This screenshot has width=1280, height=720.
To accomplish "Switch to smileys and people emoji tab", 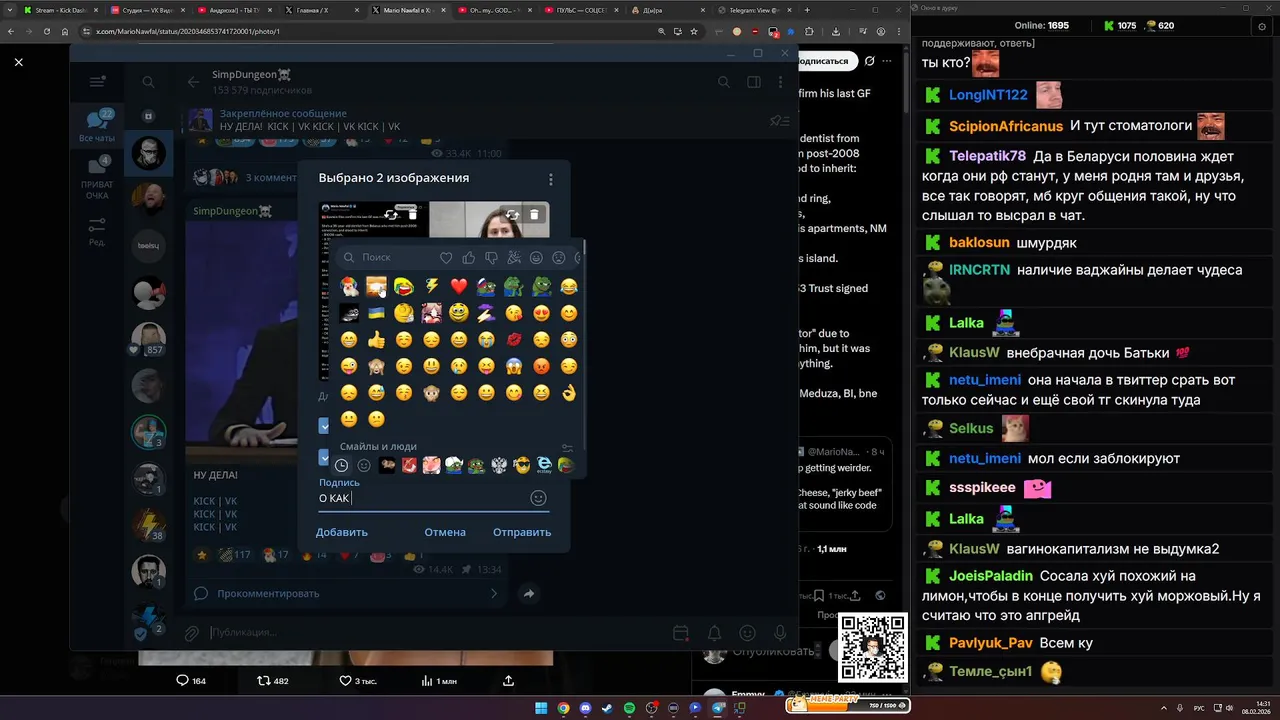I will [364, 465].
